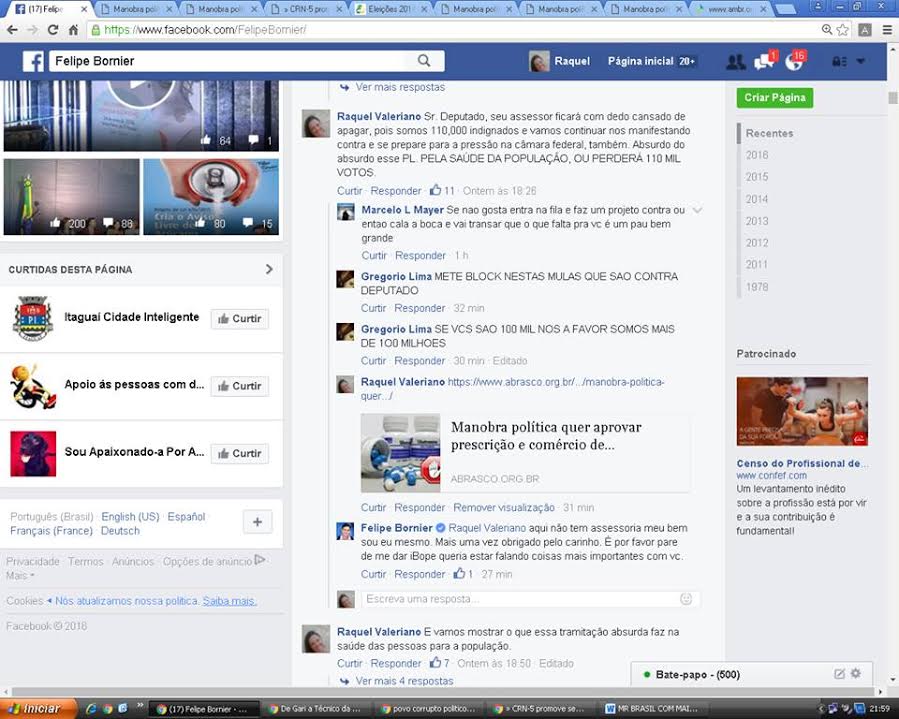Click the Facebook logo icon
Viewport: 899px width, 719px height.
(x=33, y=62)
